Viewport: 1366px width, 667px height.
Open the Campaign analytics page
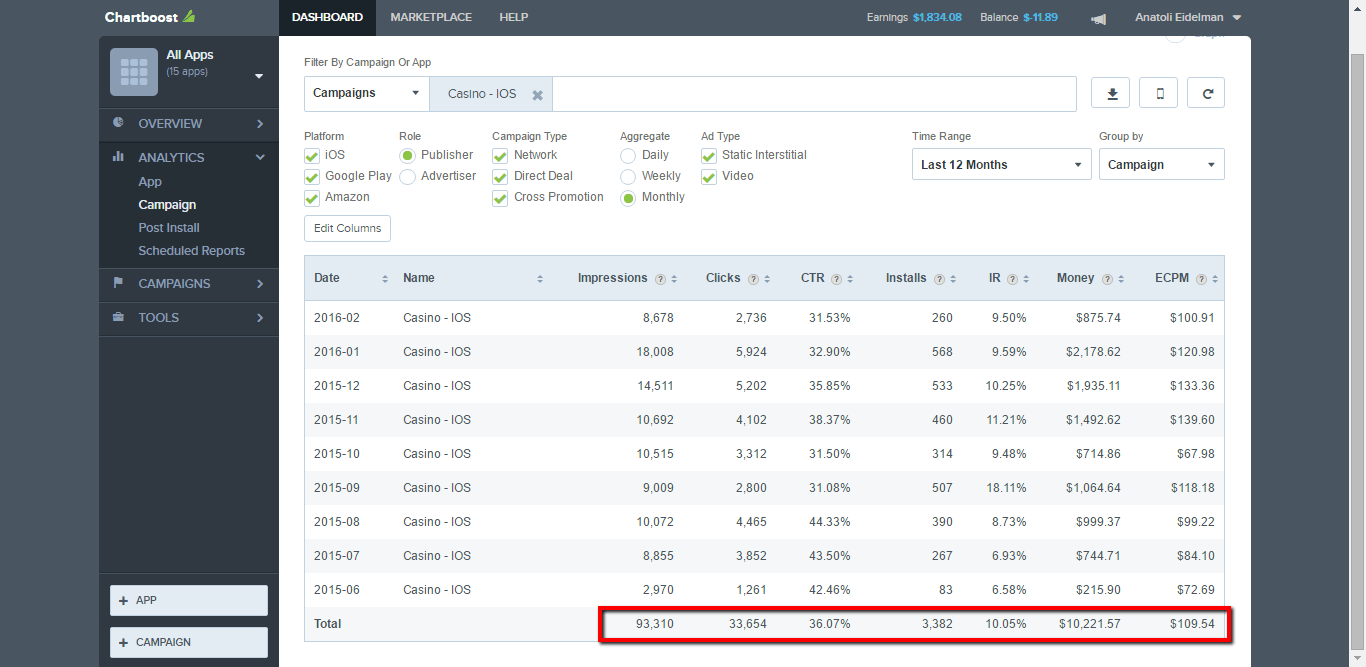coord(167,205)
